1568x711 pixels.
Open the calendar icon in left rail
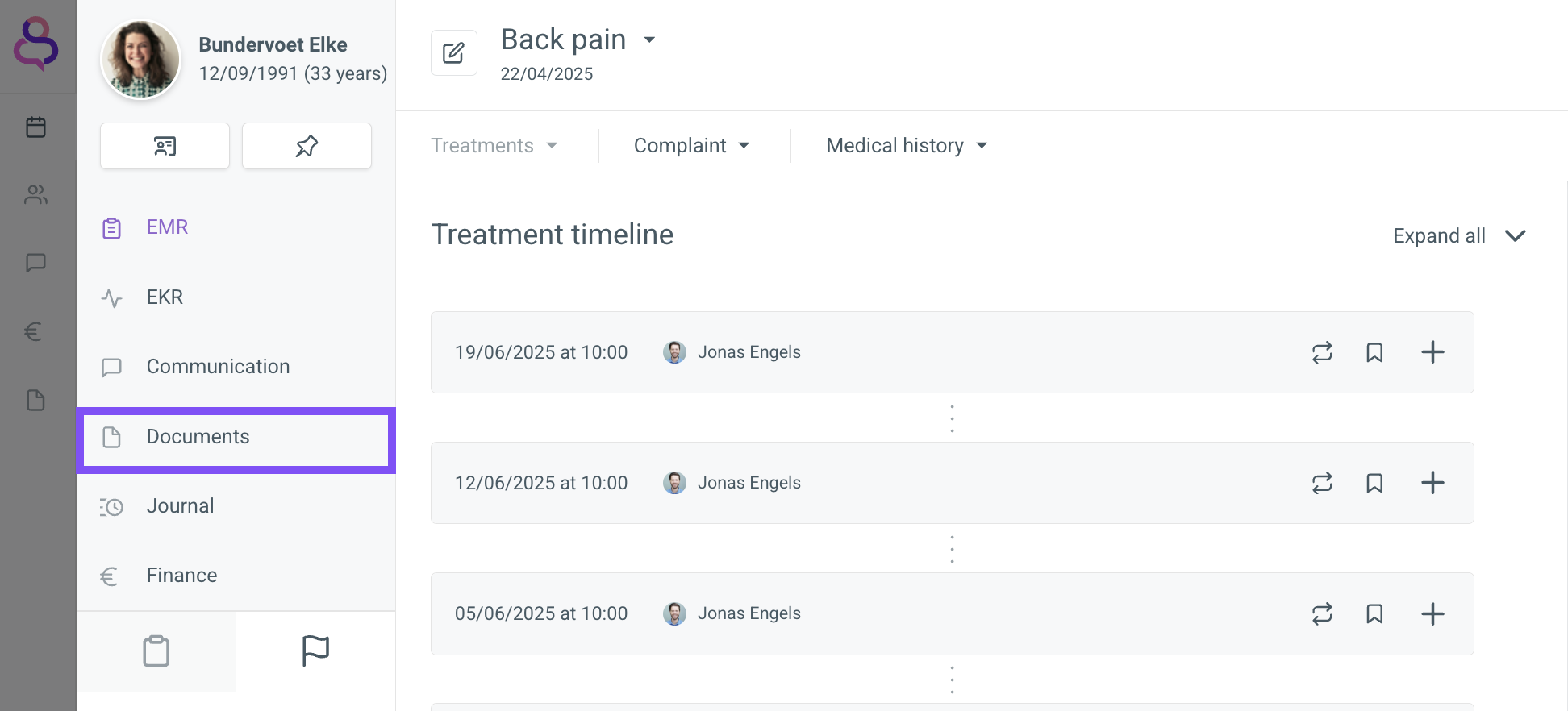pyautogui.click(x=35, y=127)
